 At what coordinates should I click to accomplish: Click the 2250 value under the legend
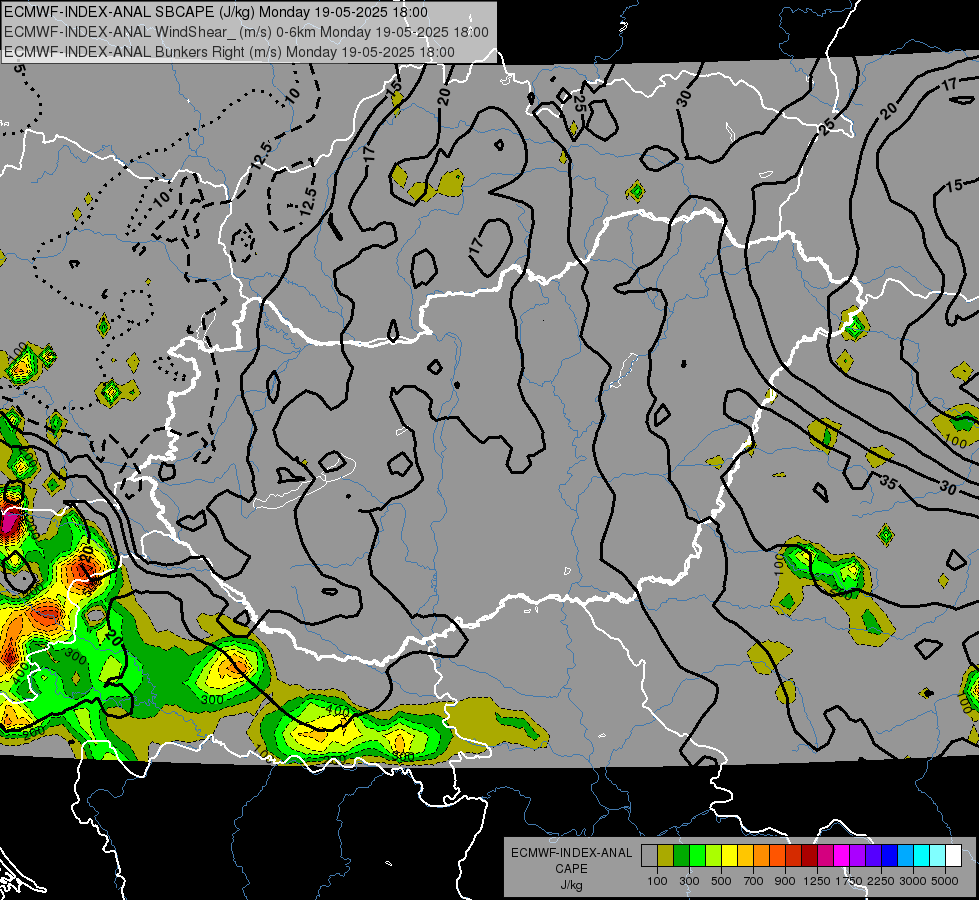click(x=881, y=881)
